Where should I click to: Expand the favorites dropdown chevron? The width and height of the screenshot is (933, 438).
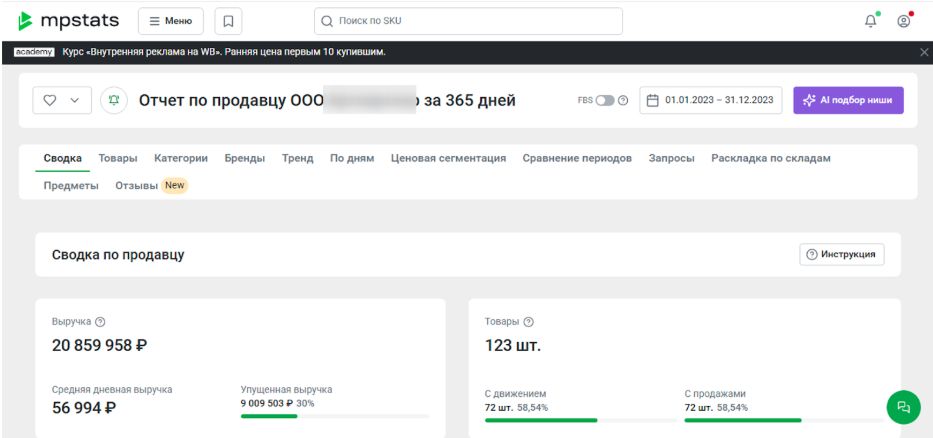[x=74, y=100]
